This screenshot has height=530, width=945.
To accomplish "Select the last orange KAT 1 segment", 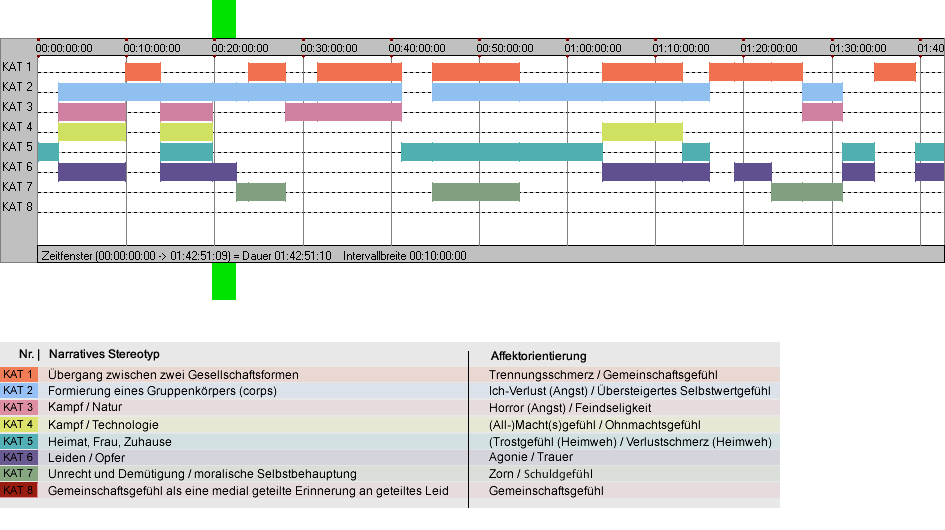I will (x=894, y=72).
